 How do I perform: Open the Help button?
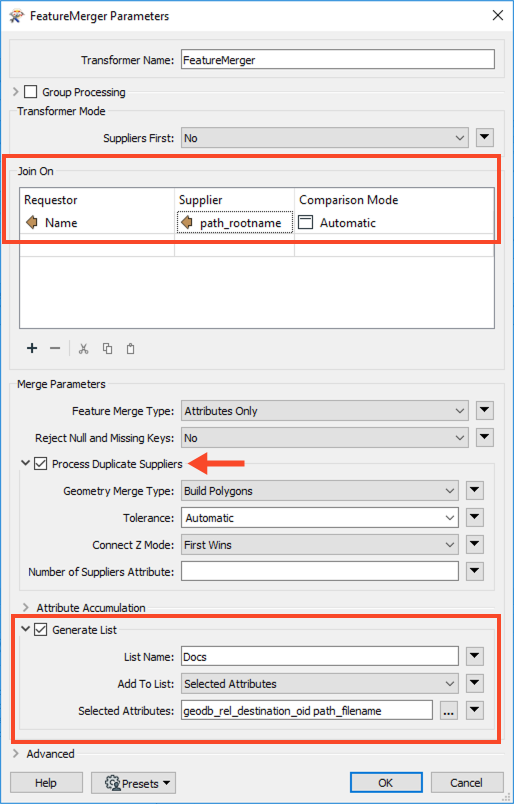[x=46, y=783]
